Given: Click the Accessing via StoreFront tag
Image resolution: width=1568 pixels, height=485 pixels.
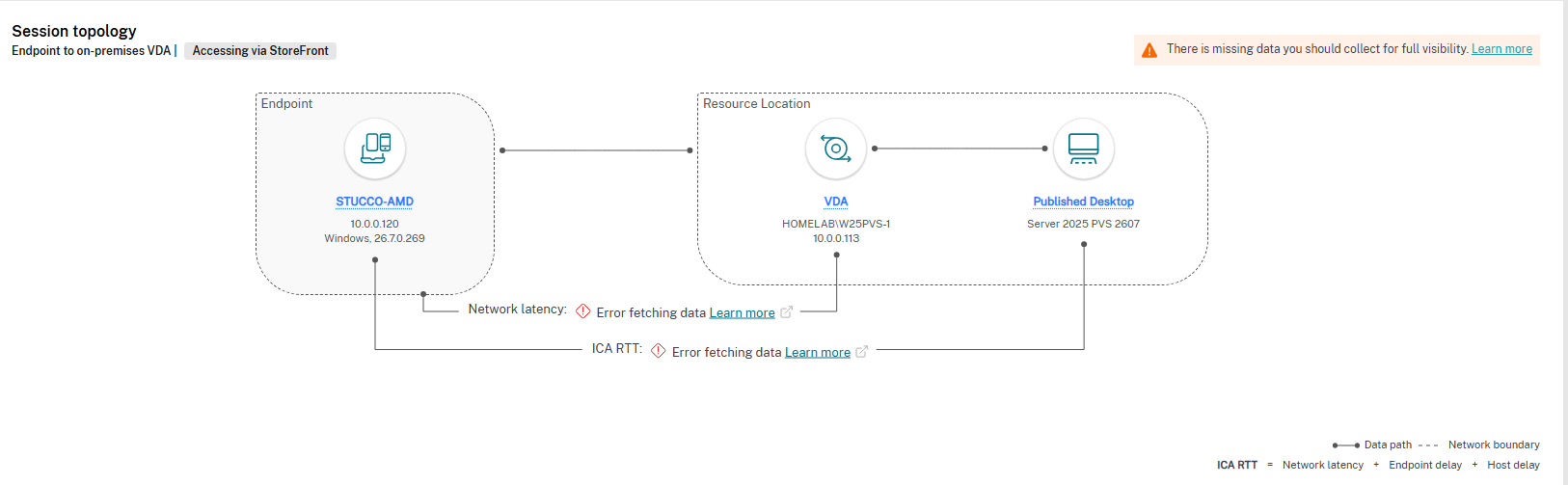Looking at the screenshot, I should point(260,51).
